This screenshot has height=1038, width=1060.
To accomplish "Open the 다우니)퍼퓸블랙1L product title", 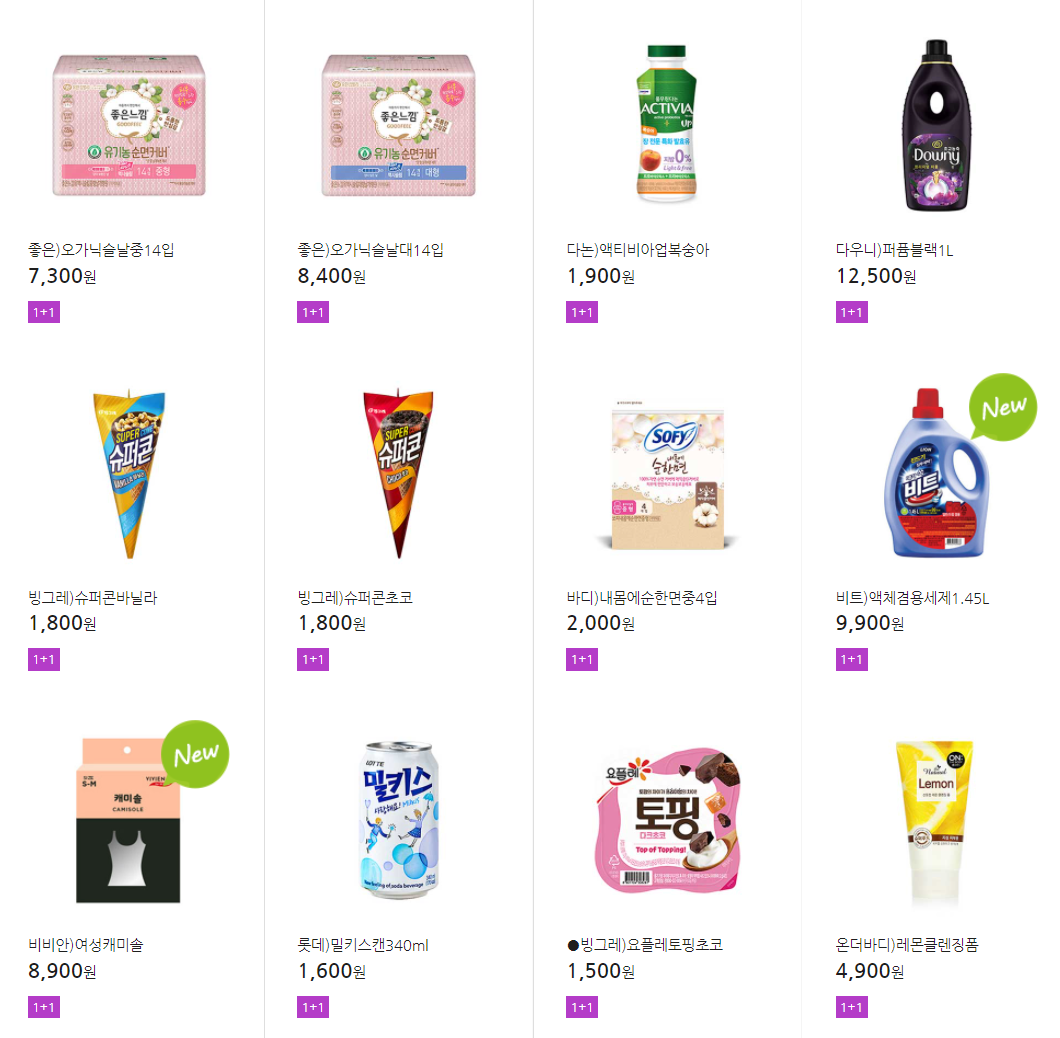I will coord(894,250).
